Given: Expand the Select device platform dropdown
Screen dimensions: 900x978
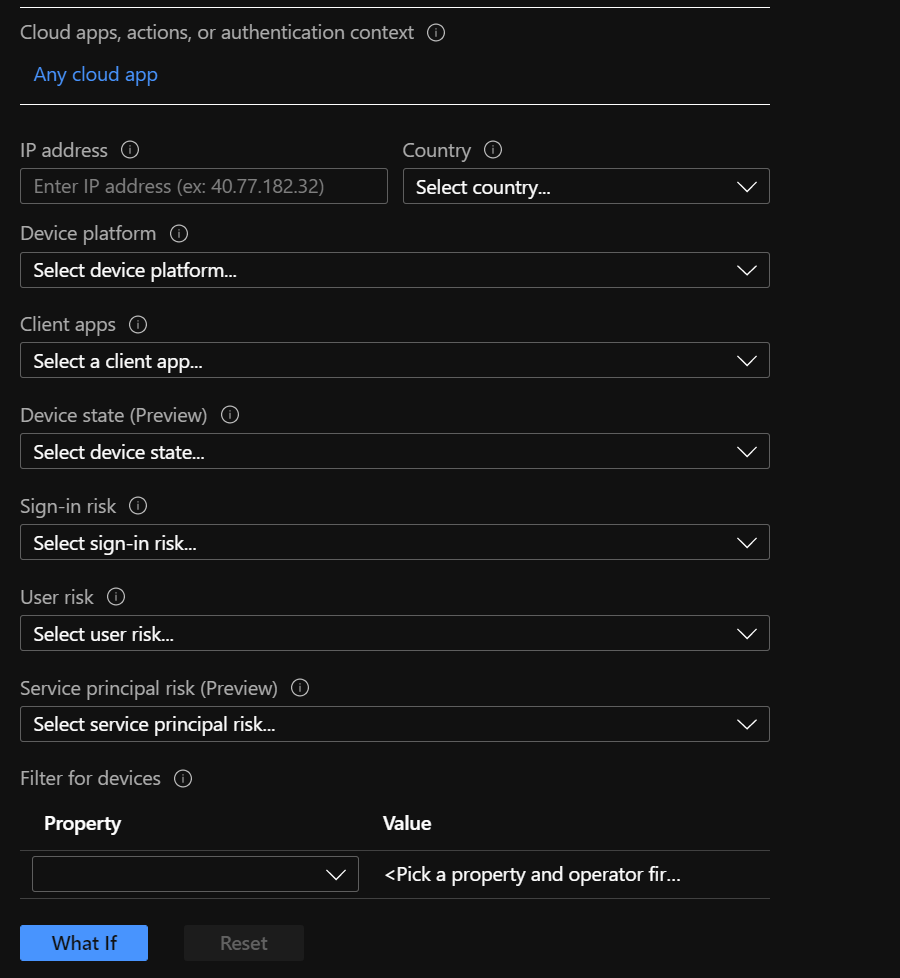Looking at the screenshot, I should coord(394,270).
